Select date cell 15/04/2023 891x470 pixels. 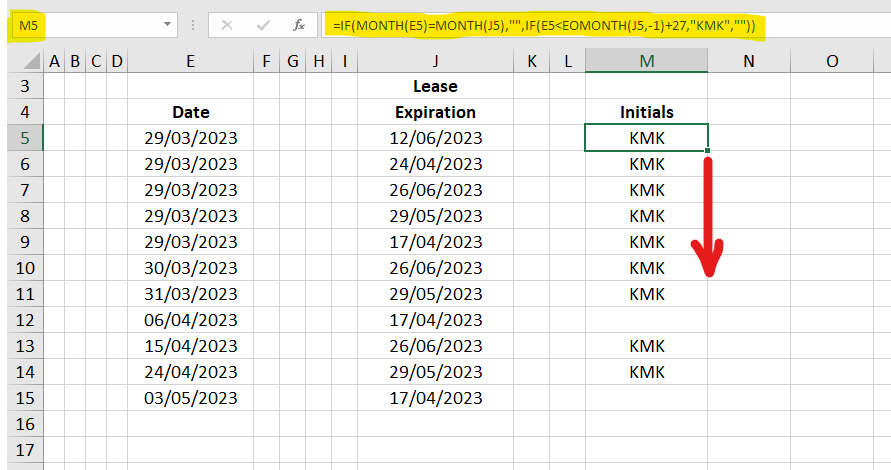click(x=190, y=346)
